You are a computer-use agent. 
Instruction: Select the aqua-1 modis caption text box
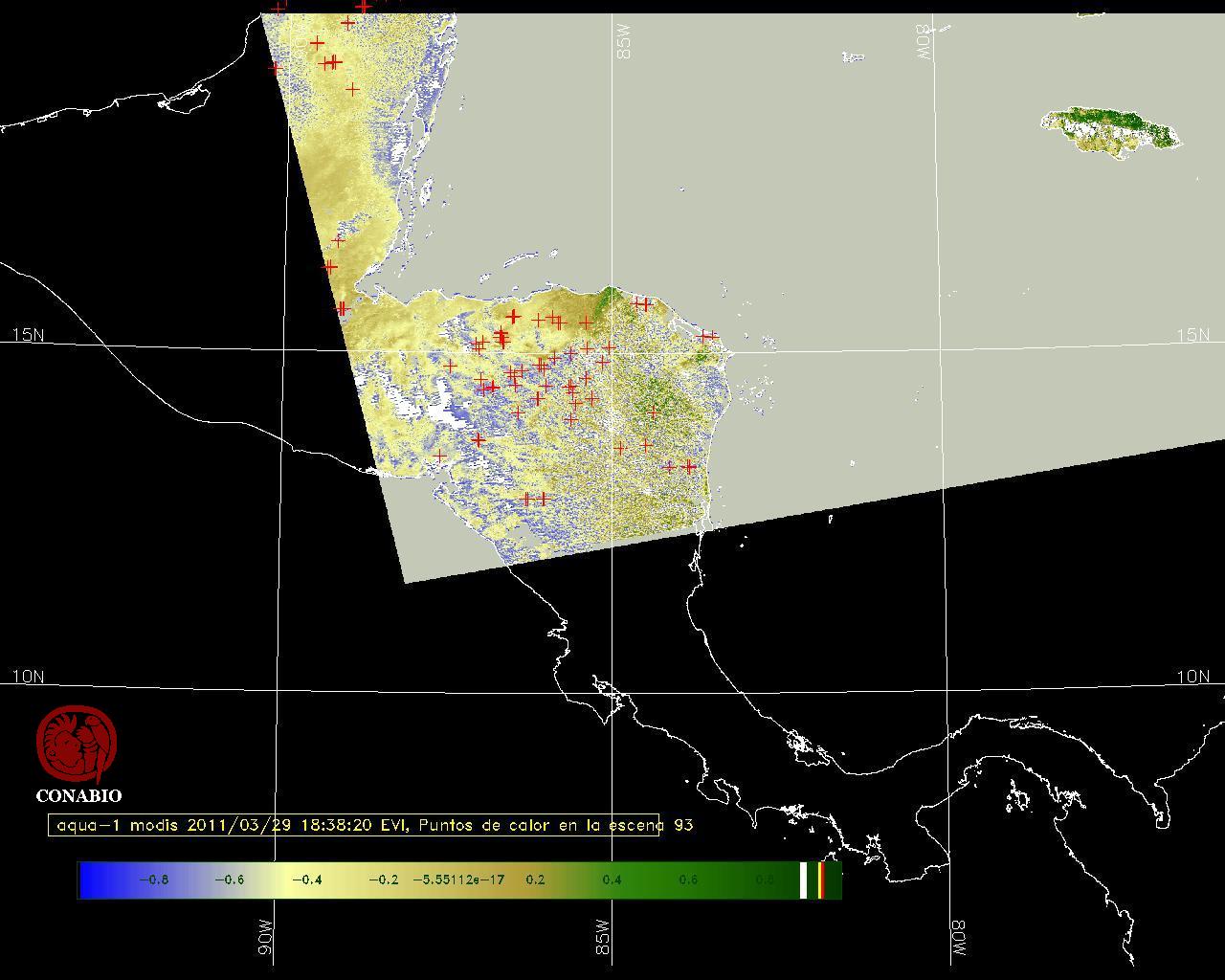[x=354, y=825]
